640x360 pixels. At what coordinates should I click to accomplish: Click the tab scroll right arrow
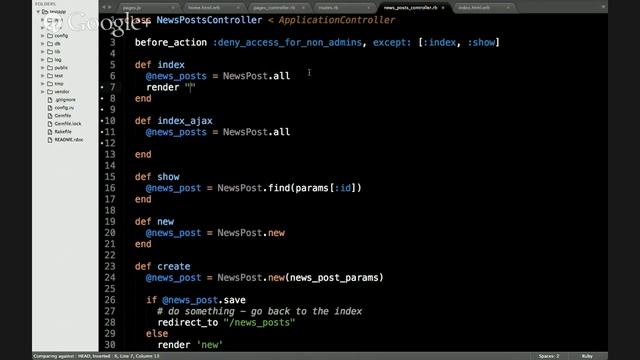coord(109,7)
